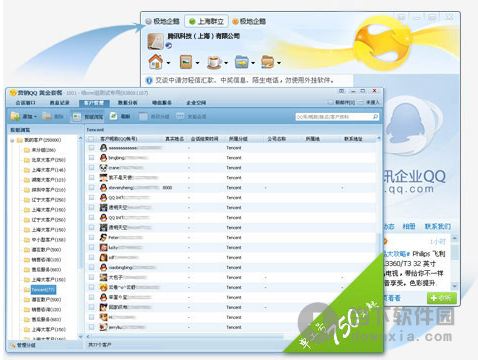Click the Peter contact avatar

coord(103,238)
